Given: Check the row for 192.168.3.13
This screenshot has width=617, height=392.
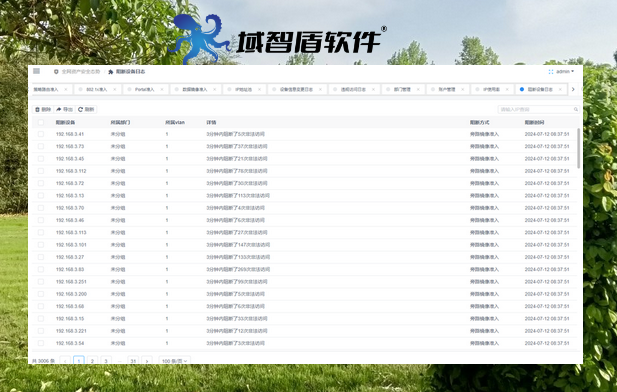Looking at the screenshot, I should pyautogui.click(x=41, y=196).
